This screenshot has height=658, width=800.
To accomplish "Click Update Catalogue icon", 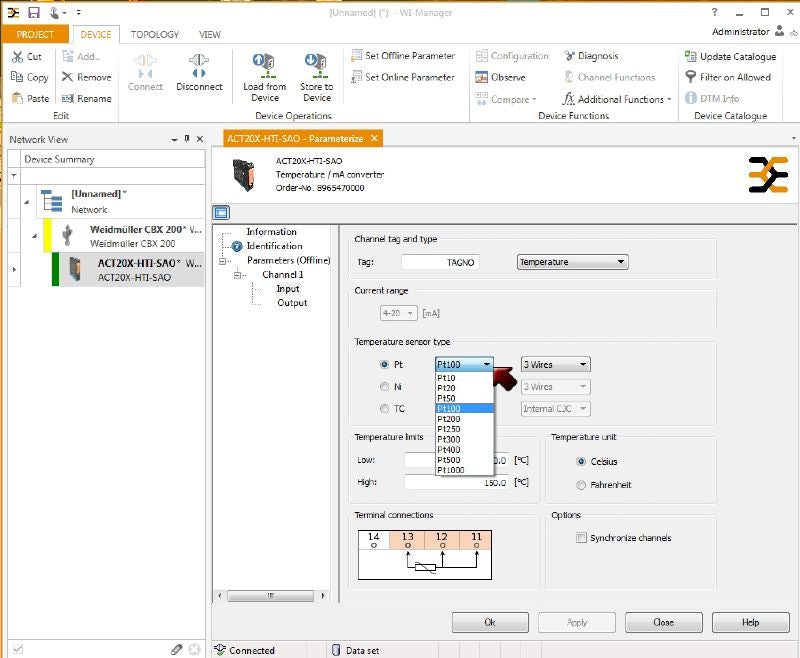I will click(691, 57).
